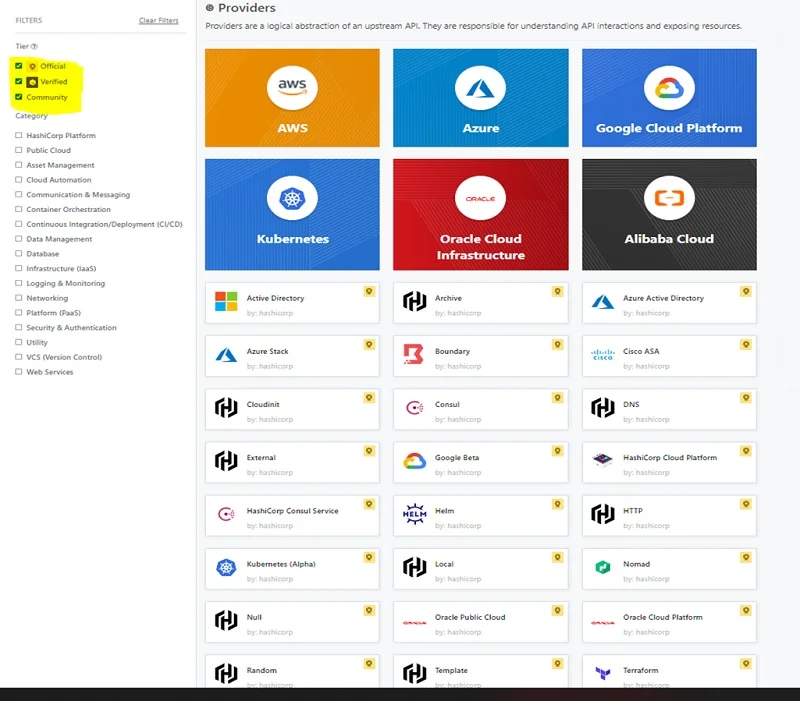This screenshot has height=701, width=800.
Task: Click the Azure logo beside Azure Stack
Action: pyautogui.click(x=226, y=355)
